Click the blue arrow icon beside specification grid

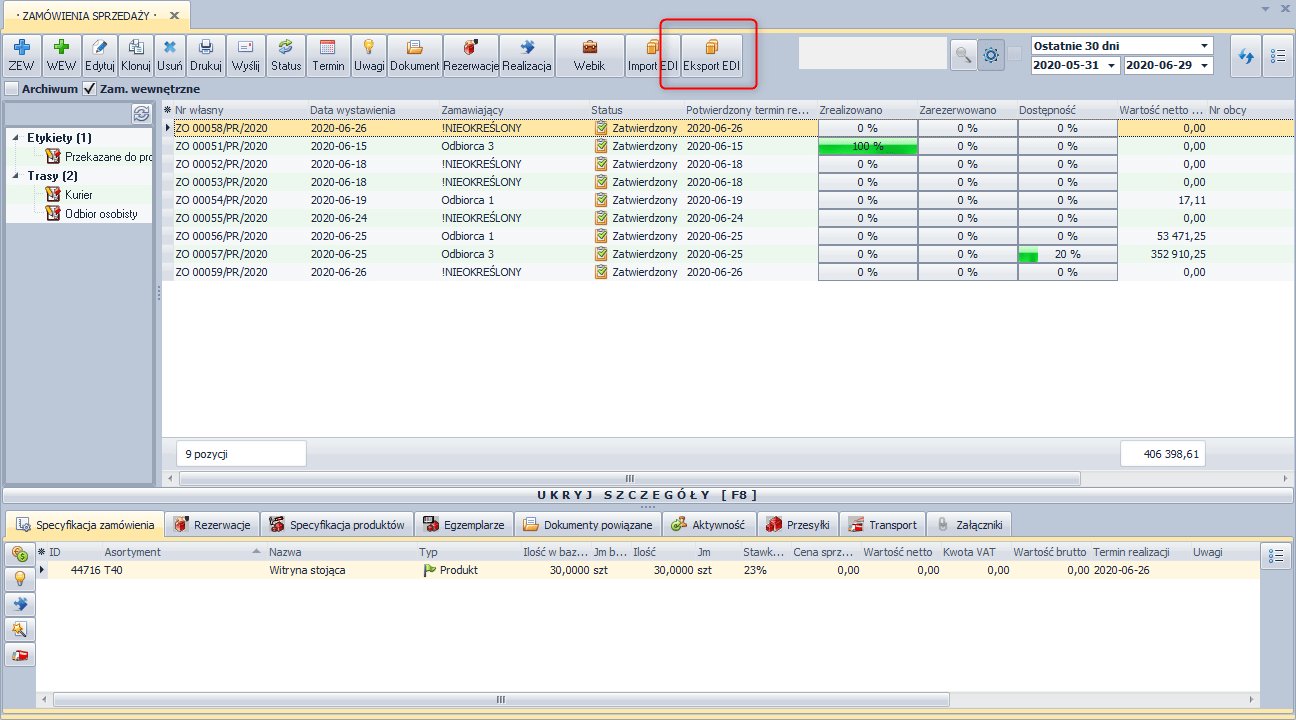[x=20, y=604]
